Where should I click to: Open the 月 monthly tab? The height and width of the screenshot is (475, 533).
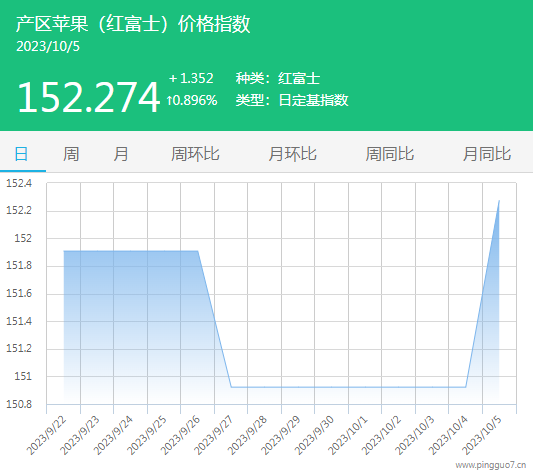(121, 154)
